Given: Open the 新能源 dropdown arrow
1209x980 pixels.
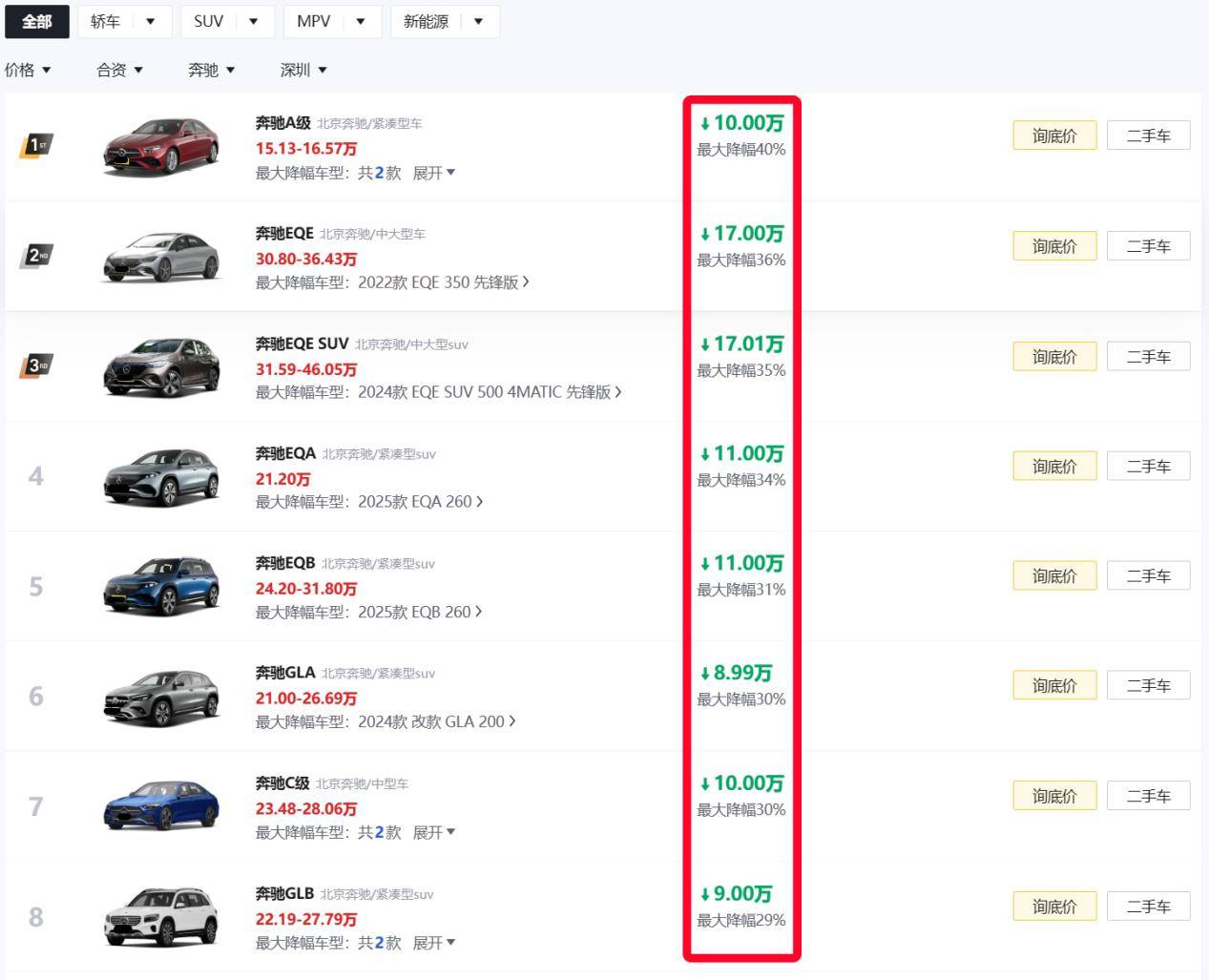Looking at the screenshot, I should click(x=479, y=21).
